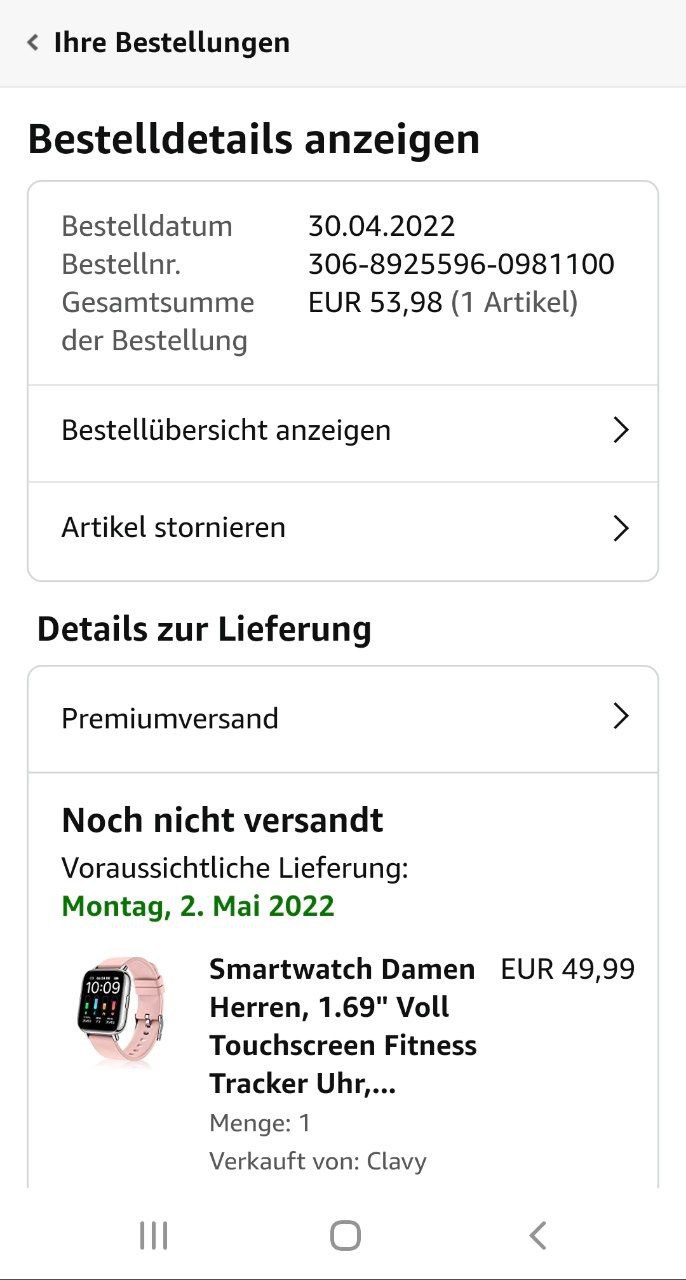Click the arrow next to Bestellübersicht anzeigen
The height and width of the screenshot is (1280, 686).
click(621, 430)
